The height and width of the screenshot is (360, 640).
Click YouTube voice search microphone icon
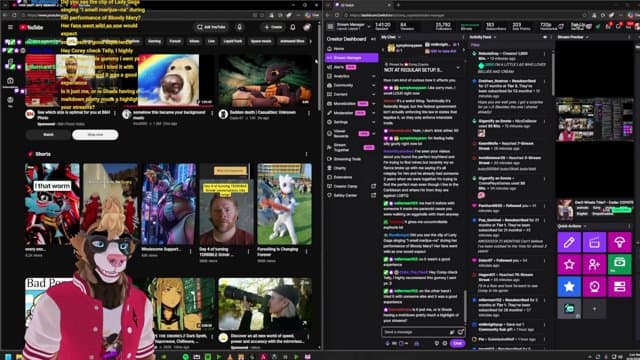point(240,27)
